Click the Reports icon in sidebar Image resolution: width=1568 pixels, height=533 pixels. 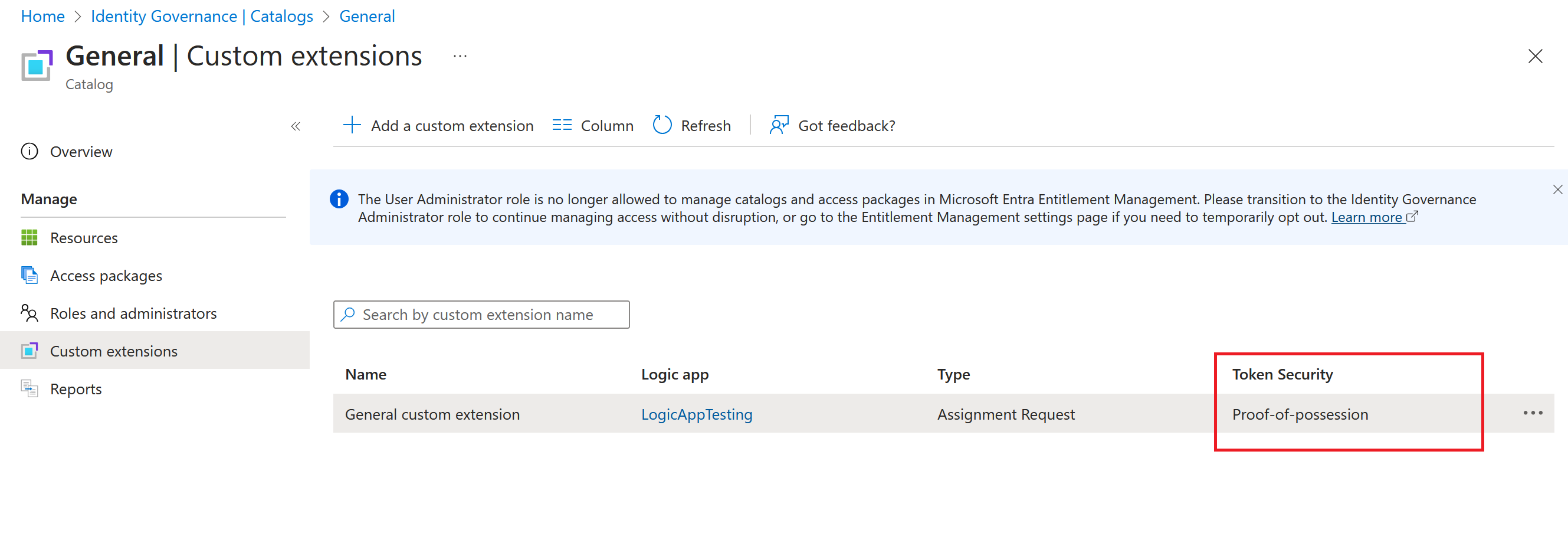(29, 388)
